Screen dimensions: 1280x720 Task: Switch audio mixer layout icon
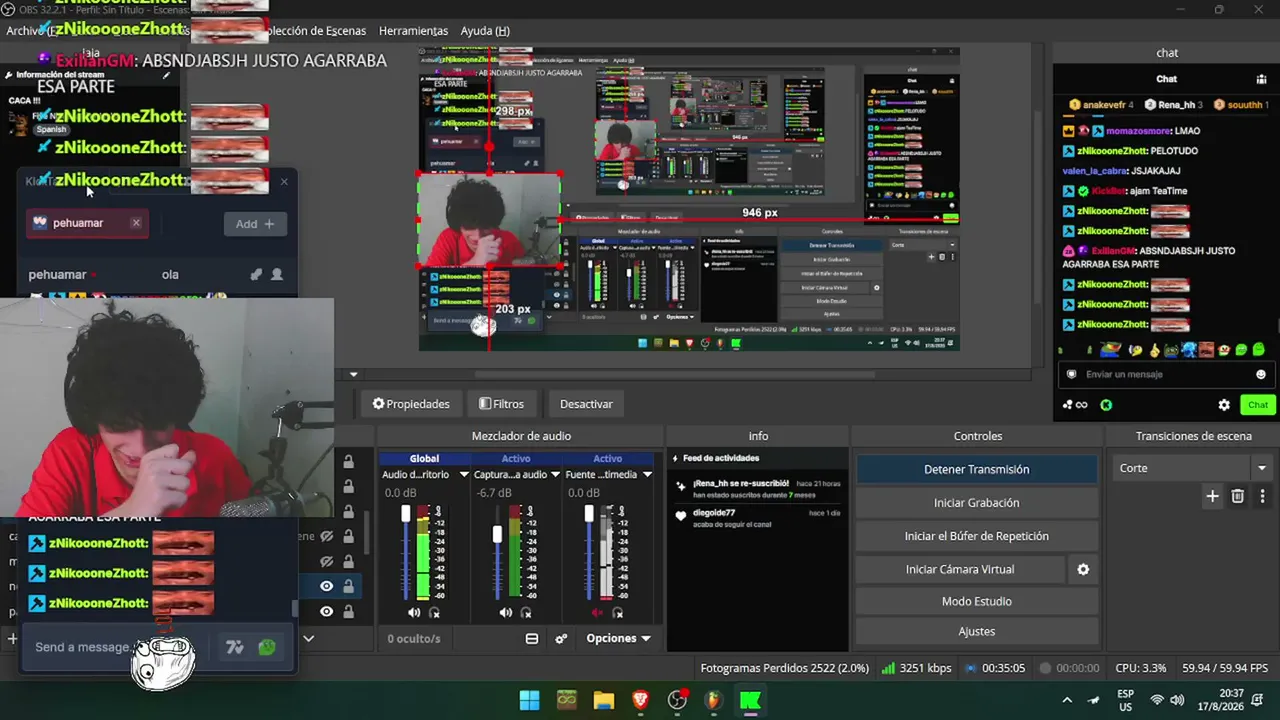[x=532, y=639]
